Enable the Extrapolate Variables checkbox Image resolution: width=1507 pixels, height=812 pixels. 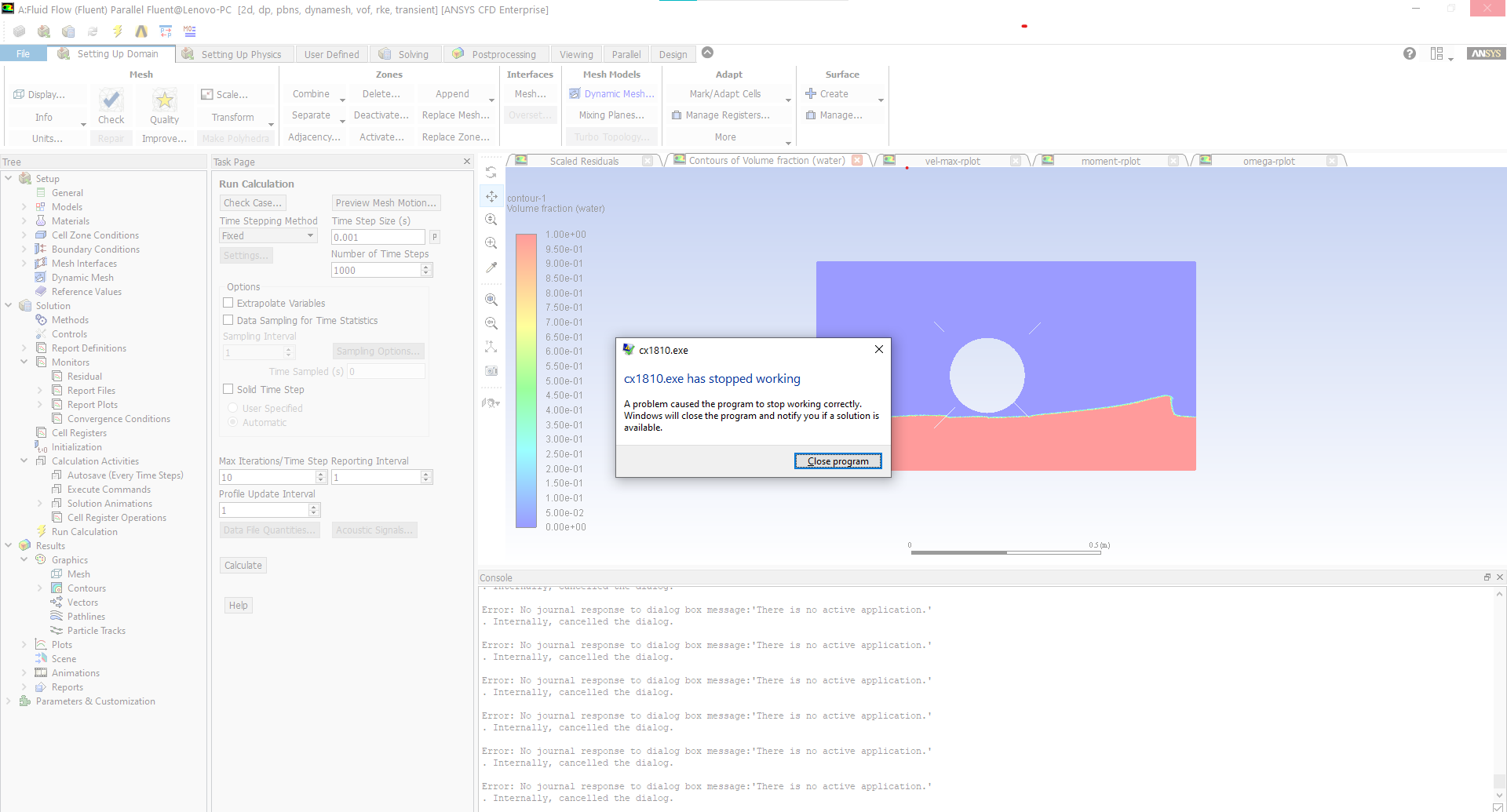click(228, 303)
